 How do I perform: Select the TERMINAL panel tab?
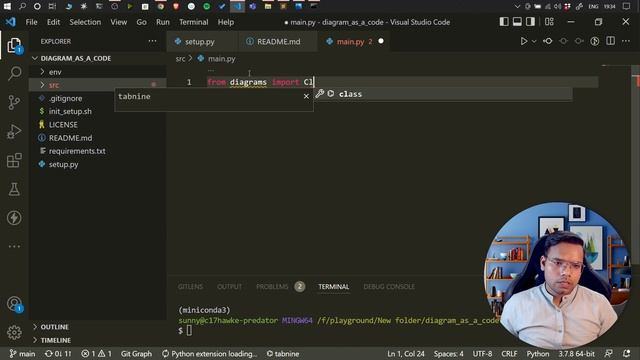(x=333, y=287)
